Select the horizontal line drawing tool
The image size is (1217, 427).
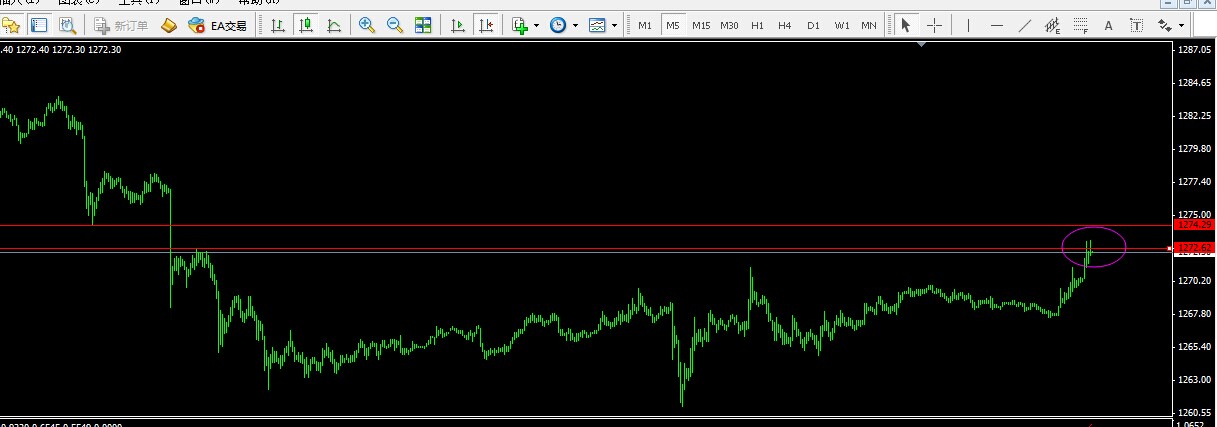coord(996,25)
